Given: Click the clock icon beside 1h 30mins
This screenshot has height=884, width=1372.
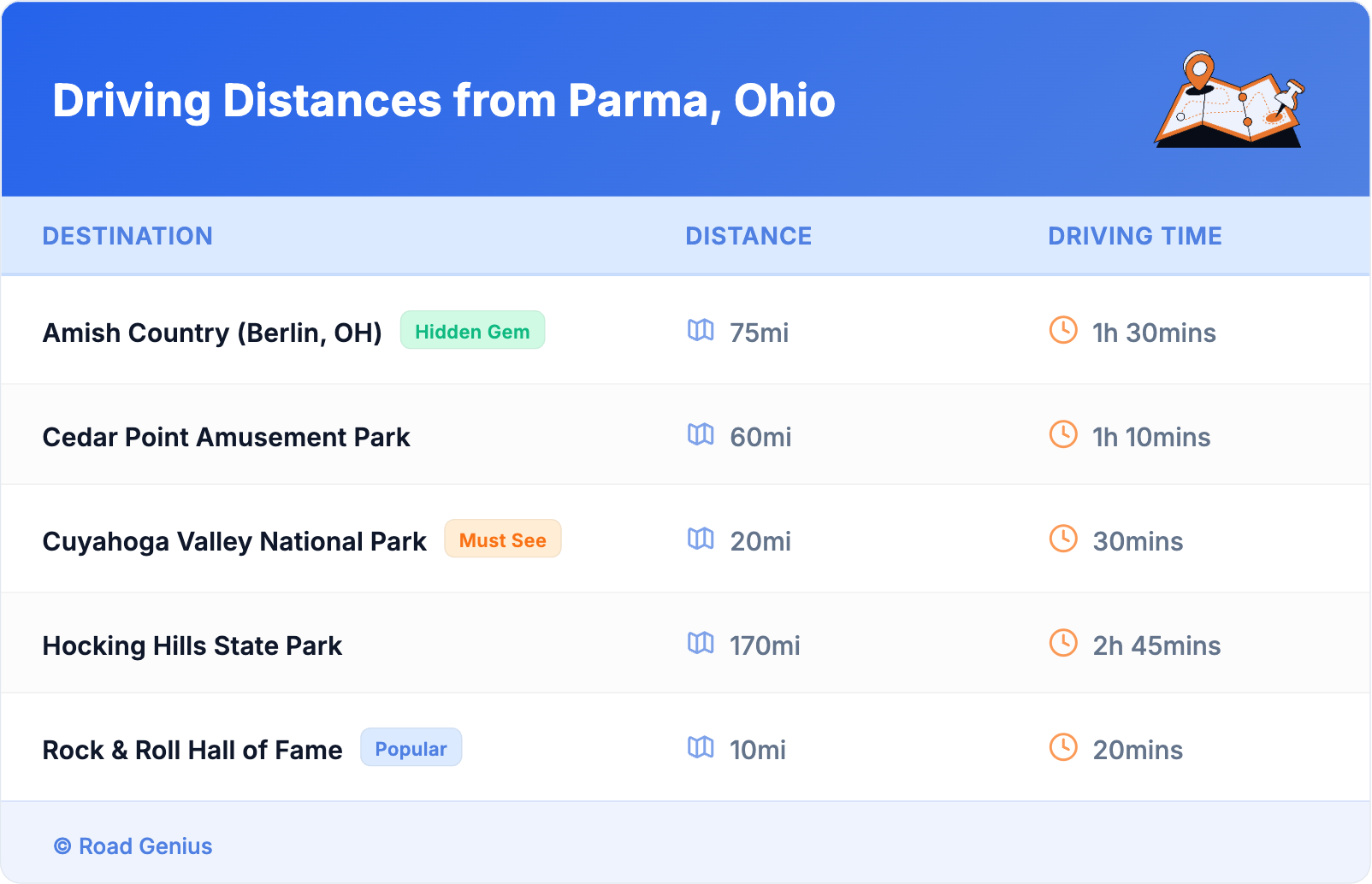Looking at the screenshot, I should pos(1063,330).
